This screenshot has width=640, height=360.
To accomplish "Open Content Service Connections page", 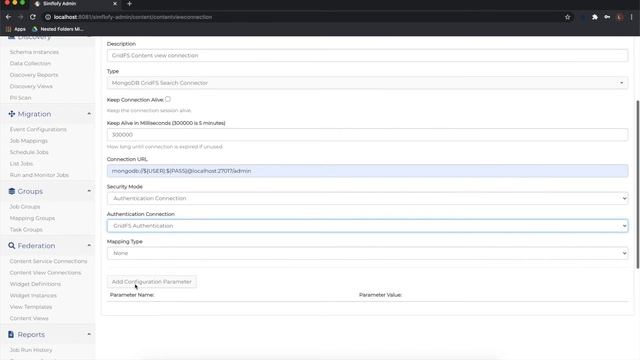I will 49,261.
